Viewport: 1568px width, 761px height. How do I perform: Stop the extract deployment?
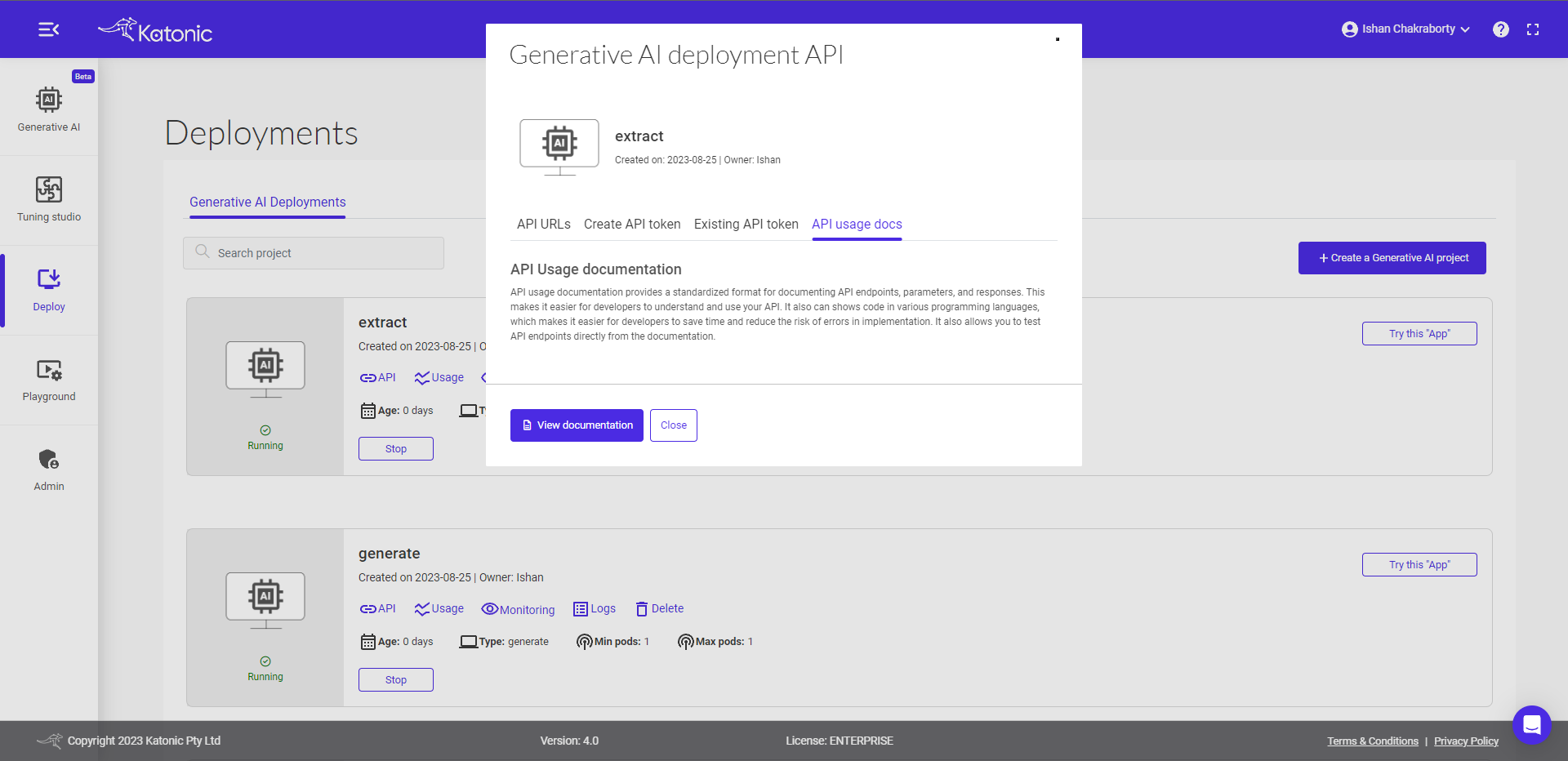[396, 448]
